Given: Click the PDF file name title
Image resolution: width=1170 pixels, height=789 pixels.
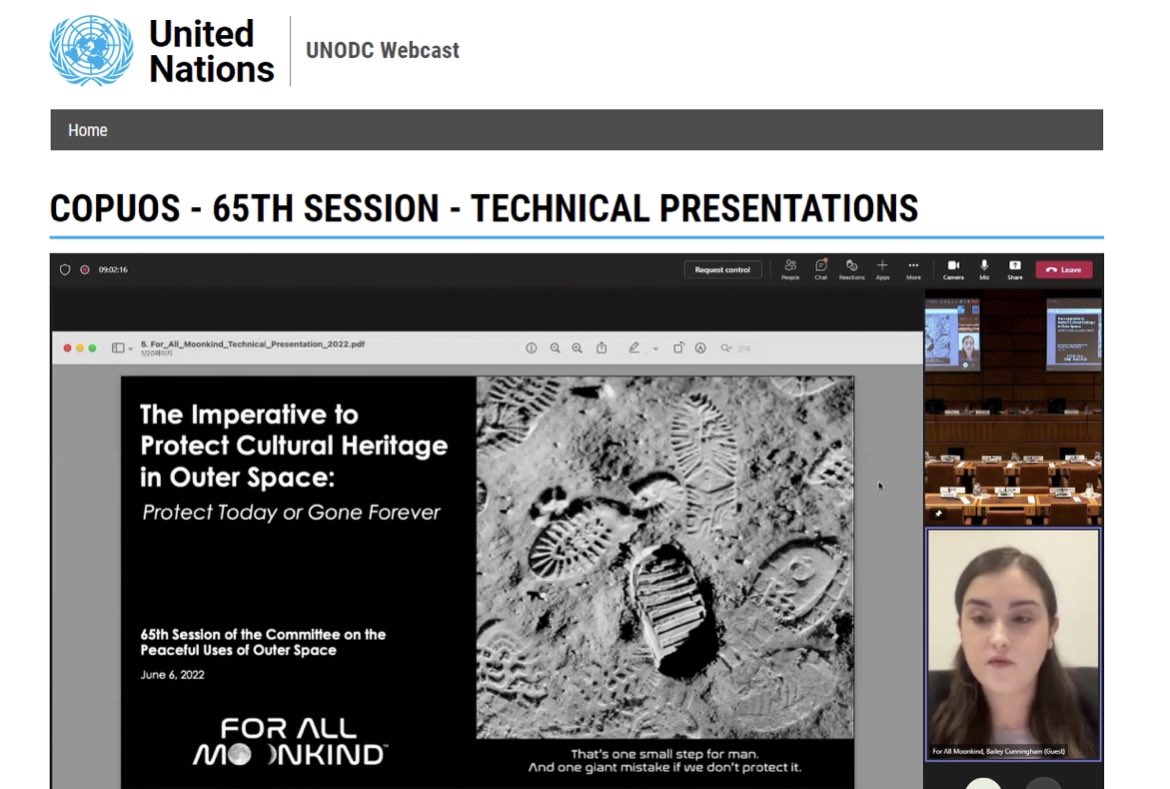Looking at the screenshot, I should (253, 344).
